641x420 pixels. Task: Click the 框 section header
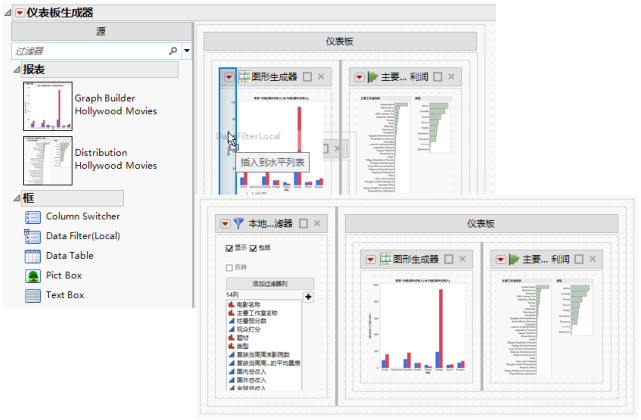72,198
